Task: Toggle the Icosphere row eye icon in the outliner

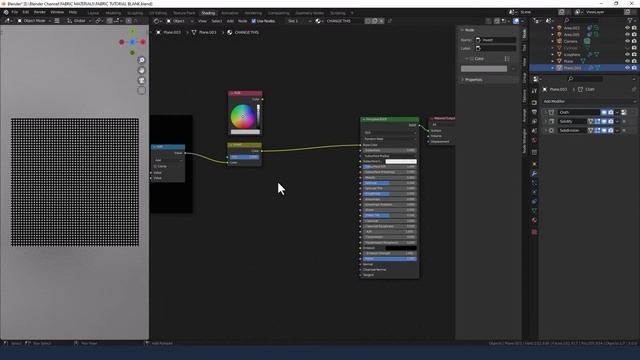Action: click(x=627, y=54)
